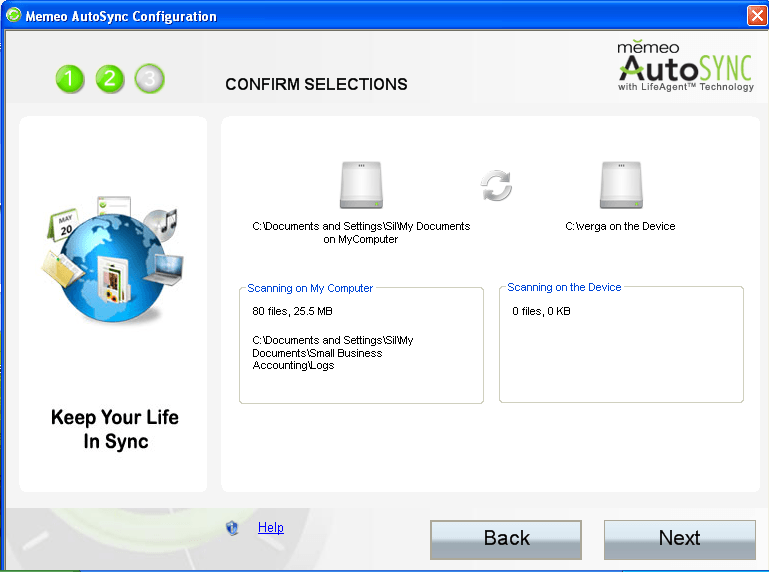Click the sync arrows icon between drives
The image size is (769, 572).
pos(496,185)
